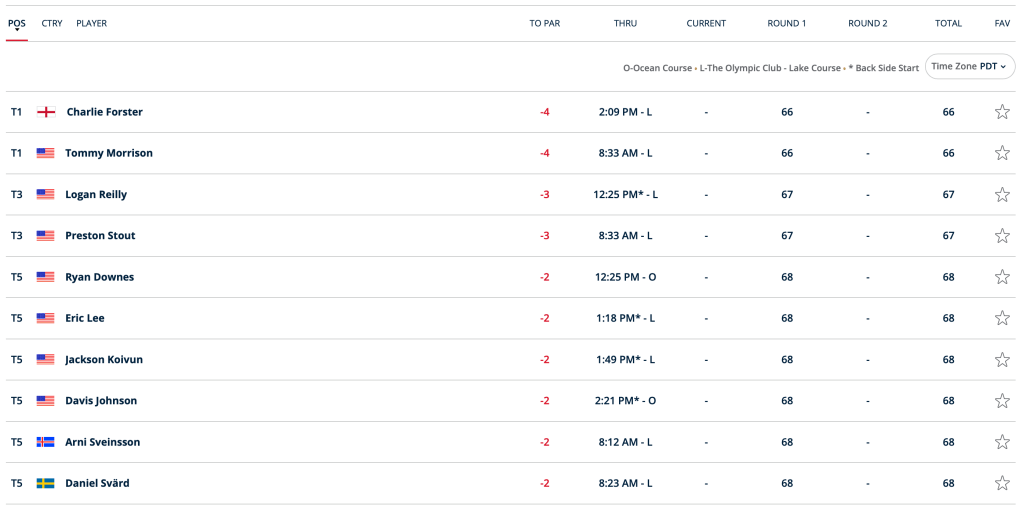Mark Ryan Downes as favorite
The height and width of the screenshot is (507, 1023).
click(1002, 277)
